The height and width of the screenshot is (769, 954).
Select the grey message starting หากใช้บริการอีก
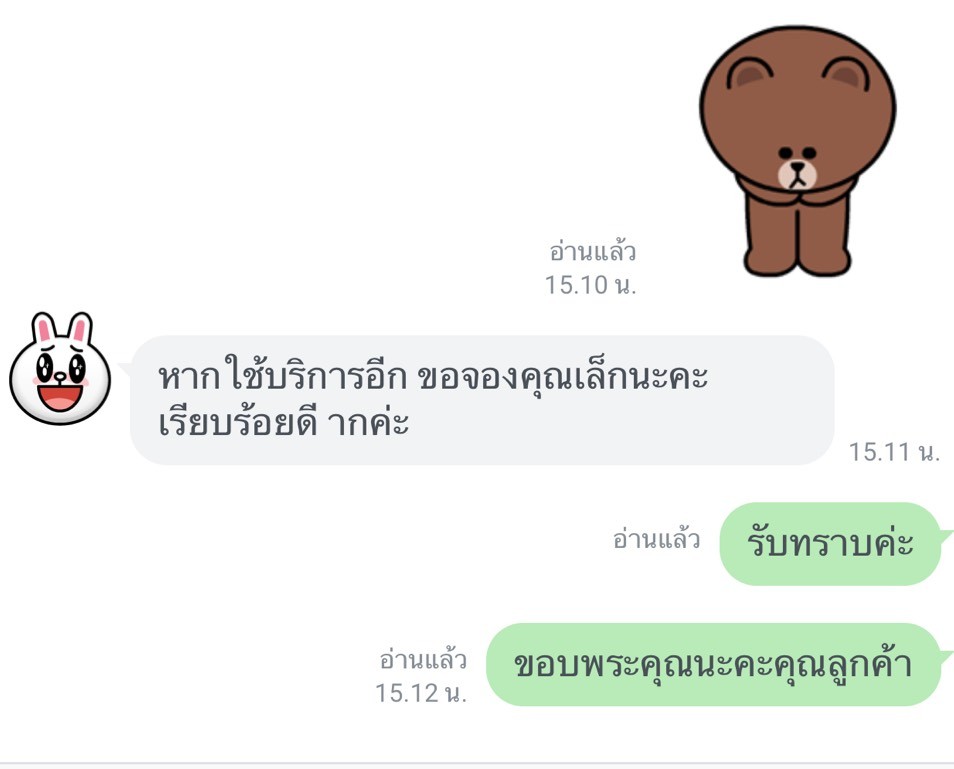point(482,400)
